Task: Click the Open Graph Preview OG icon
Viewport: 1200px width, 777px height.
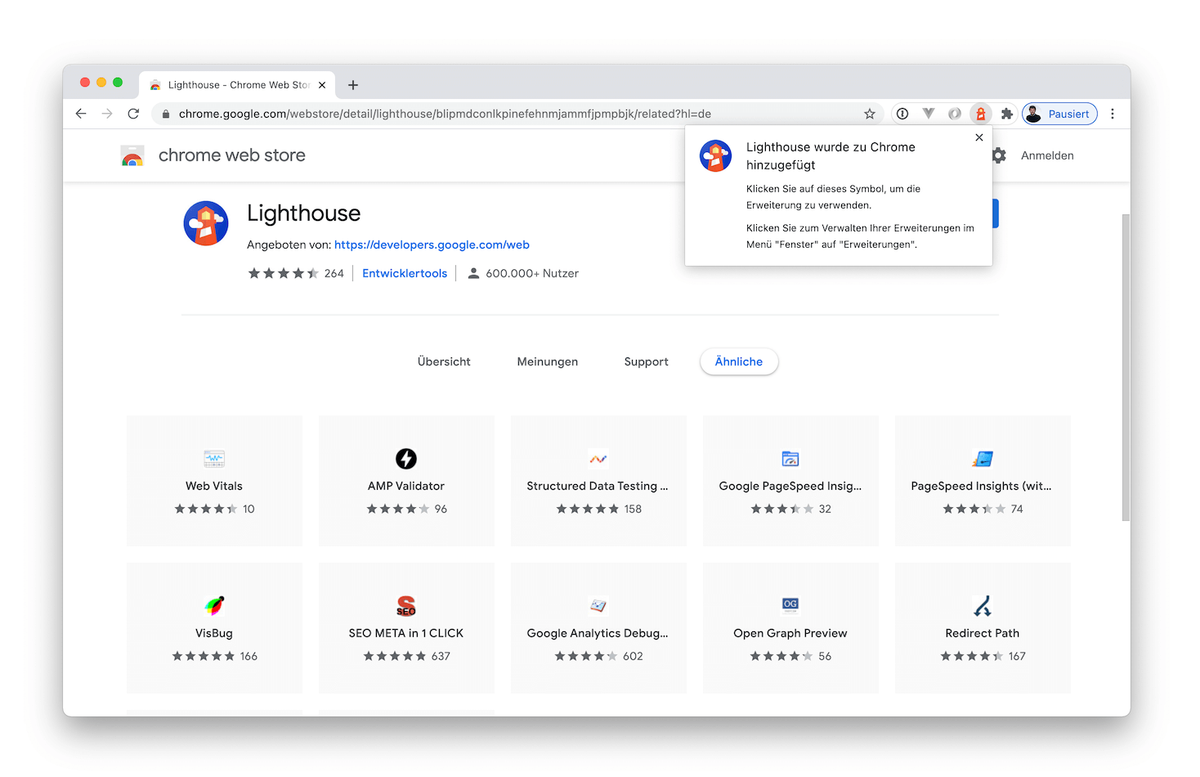Action: click(x=790, y=604)
